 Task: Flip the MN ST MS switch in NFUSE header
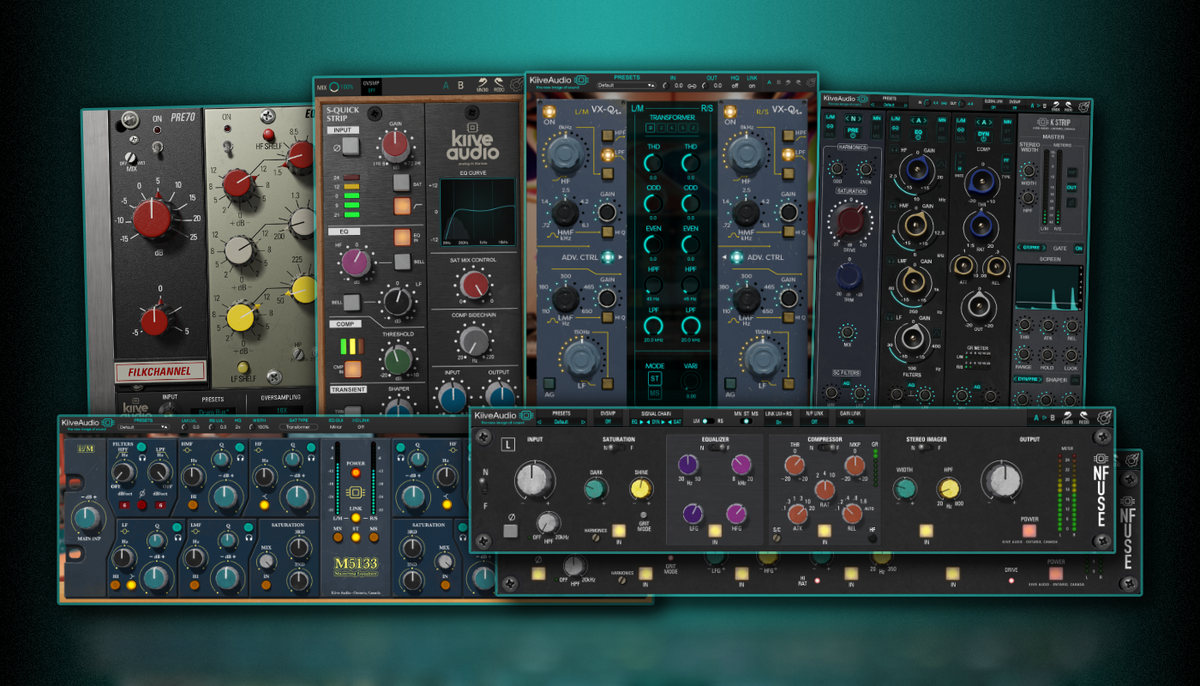[747, 421]
